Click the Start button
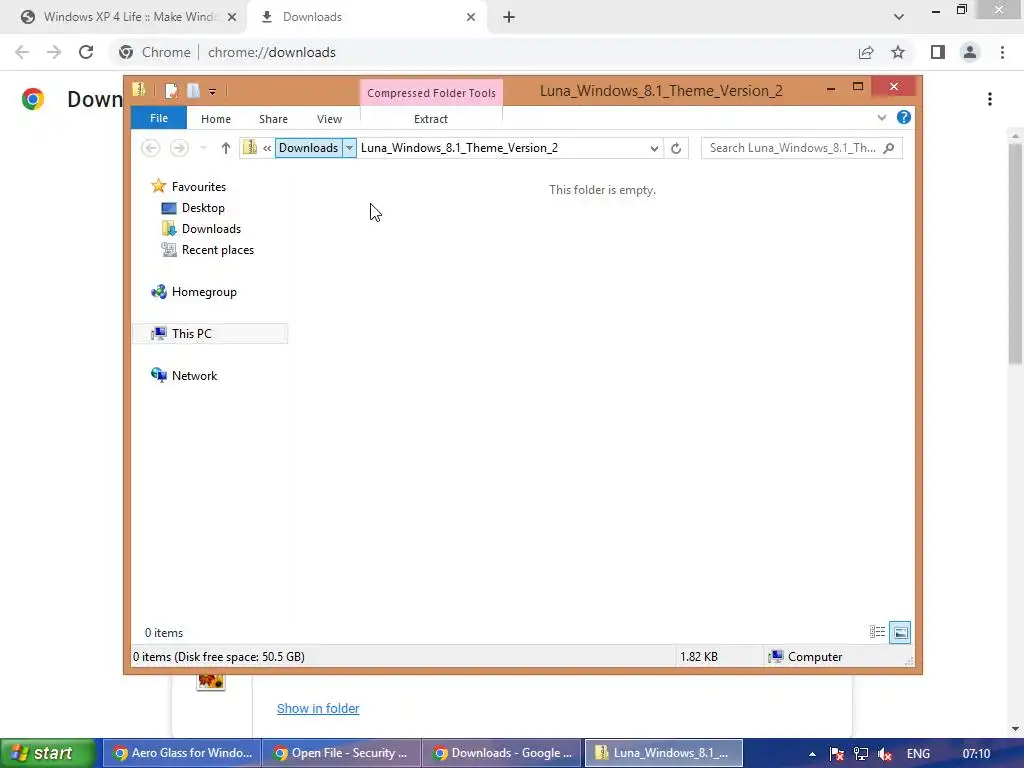Image resolution: width=1024 pixels, height=768 pixels. [48, 753]
